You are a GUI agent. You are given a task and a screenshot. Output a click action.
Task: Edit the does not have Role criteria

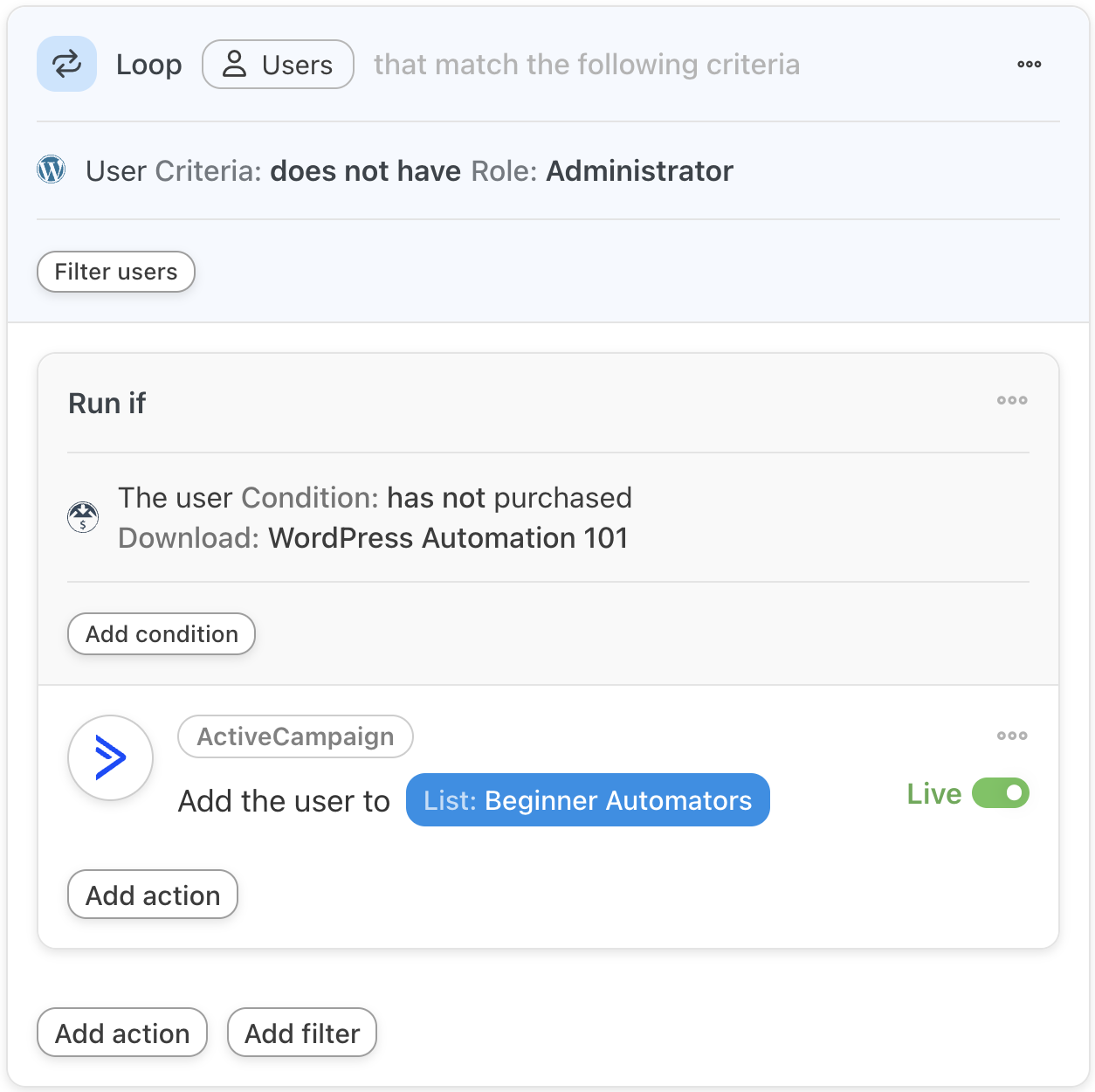pyautogui.click(x=409, y=171)
